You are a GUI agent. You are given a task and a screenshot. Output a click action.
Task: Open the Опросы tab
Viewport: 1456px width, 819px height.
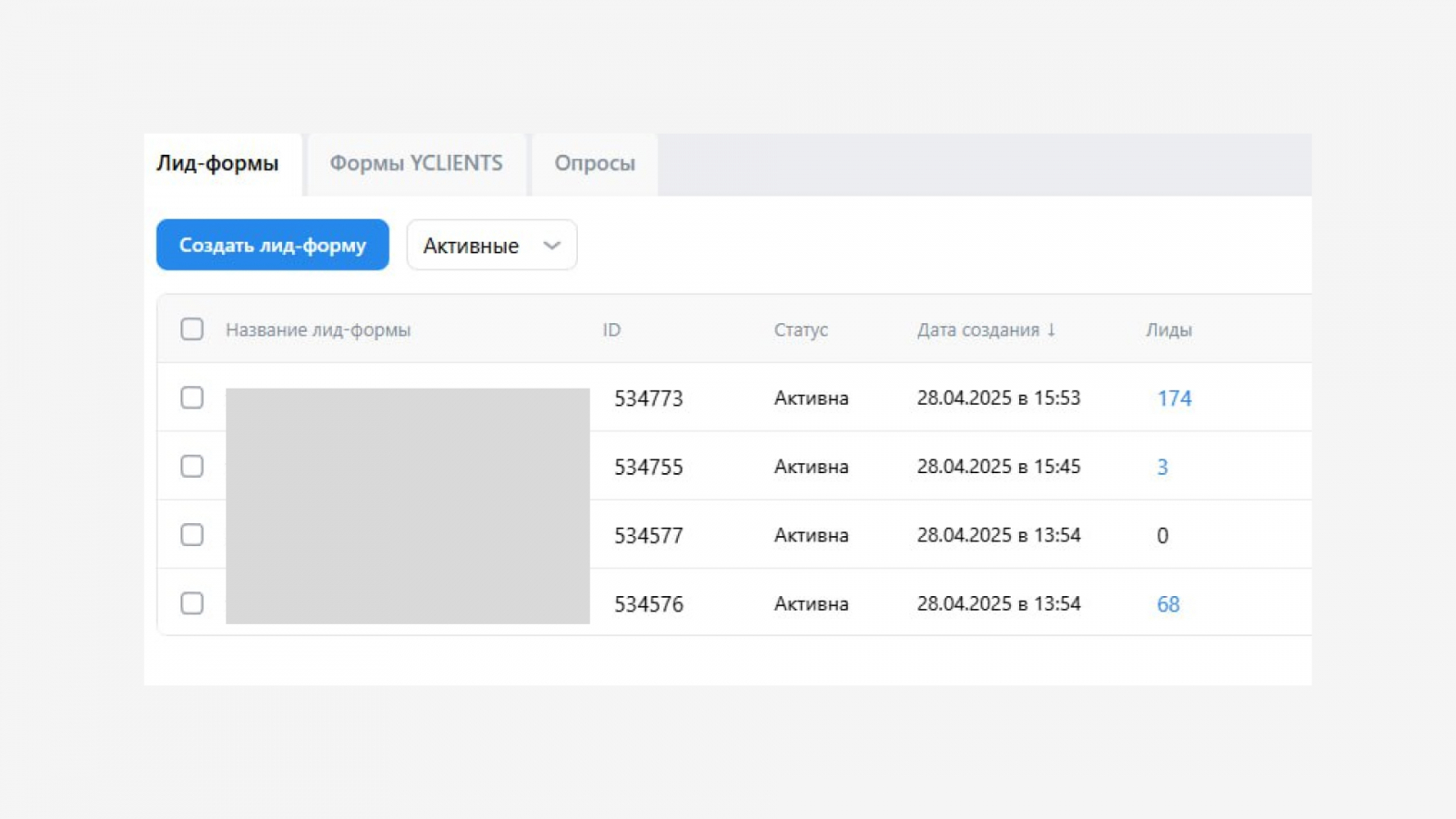pos(594,164)
